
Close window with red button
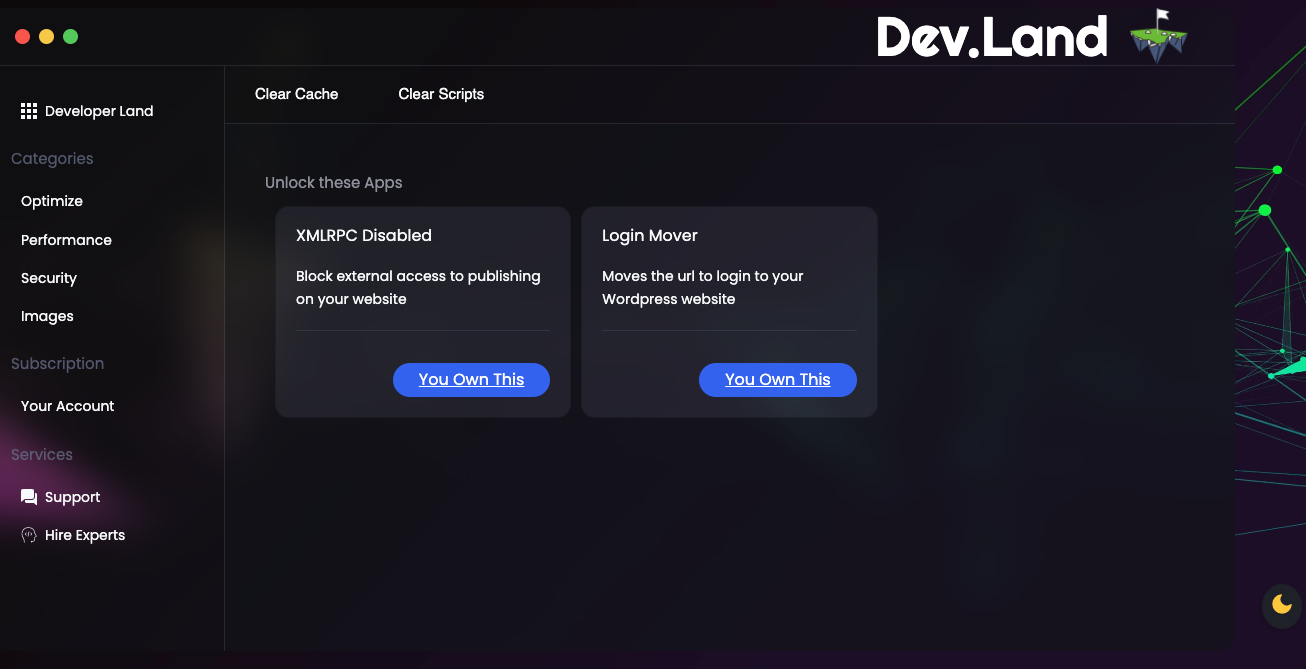(x=22, y=37)
